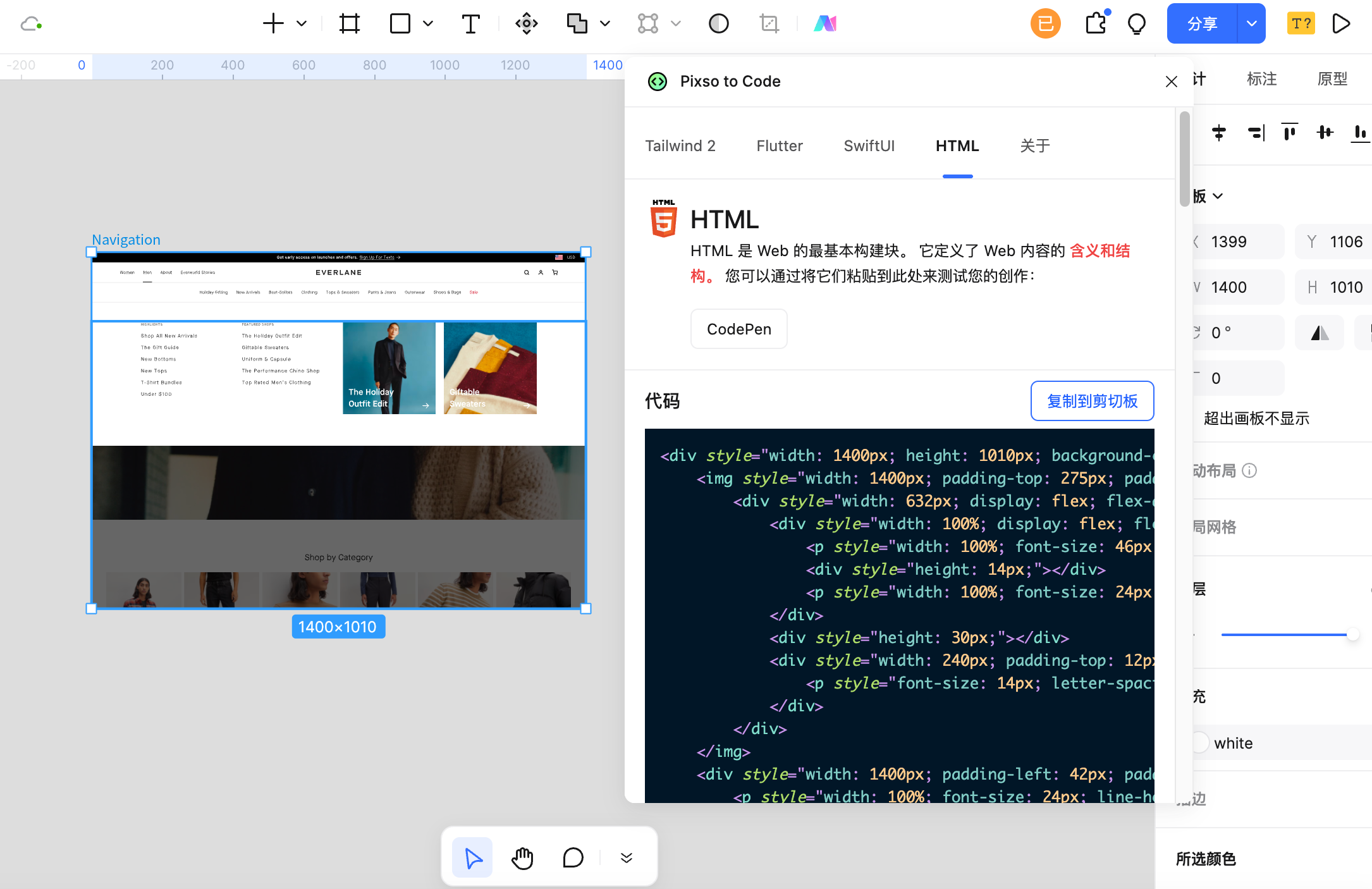The height and width of the screenshot is (889, 1372).
Task: Switch to the 原型 prototype tab
Action: pos(1333,79)
